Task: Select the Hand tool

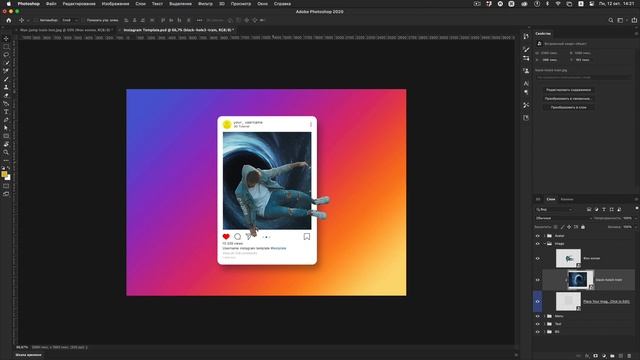Action: click(x=6, y=144)
